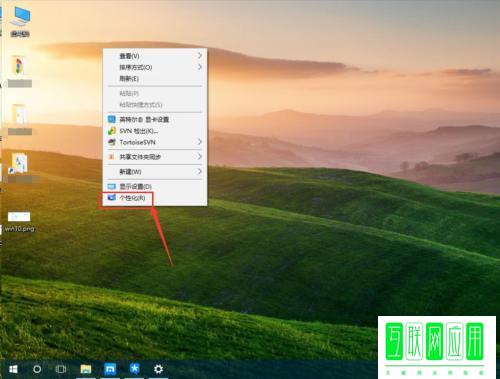Choose 个性化(R) in the context menu
This screenshot has width=500, height=379.
[x=155, y=198]
